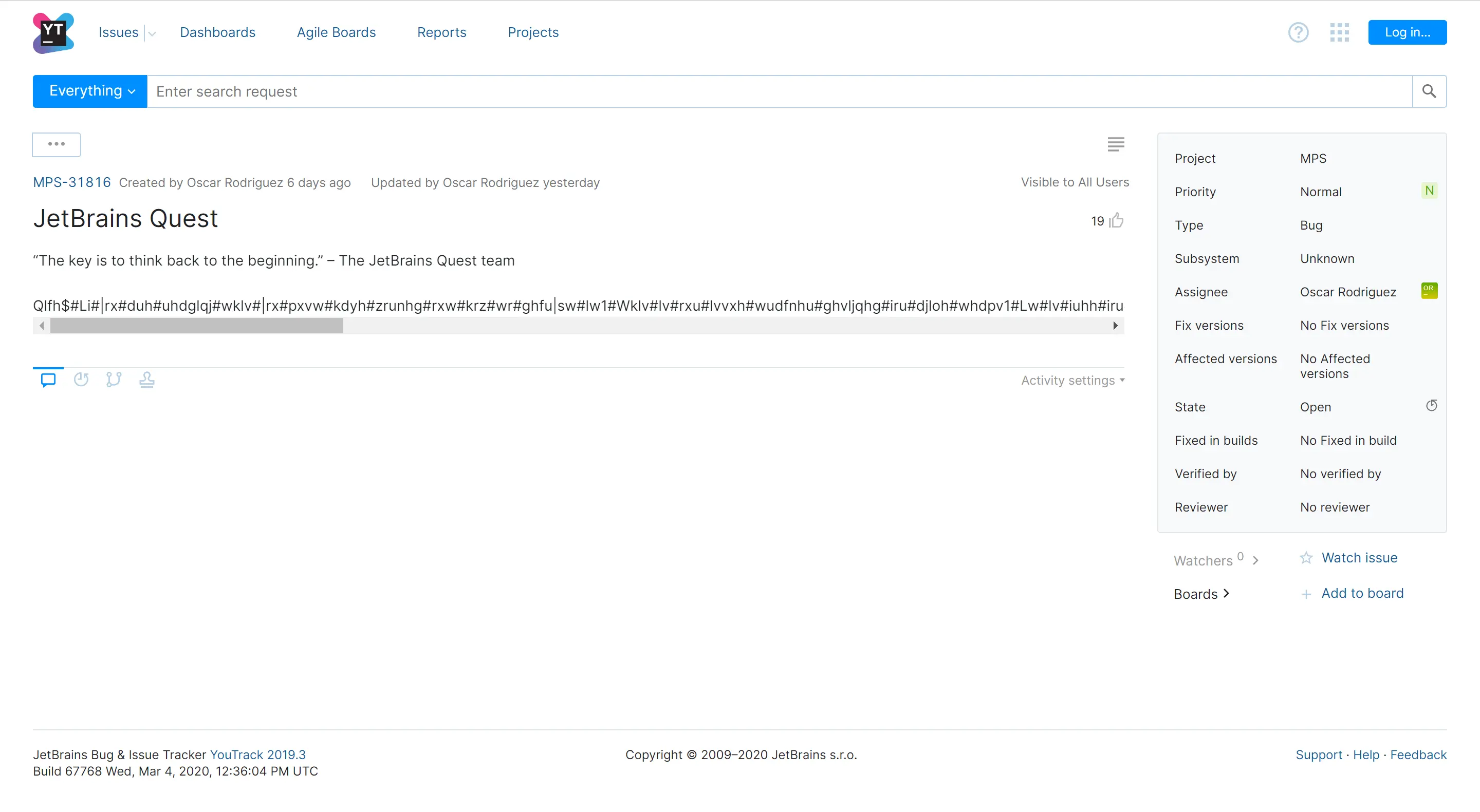Click the search magnifier icon

click(1429, 91)
